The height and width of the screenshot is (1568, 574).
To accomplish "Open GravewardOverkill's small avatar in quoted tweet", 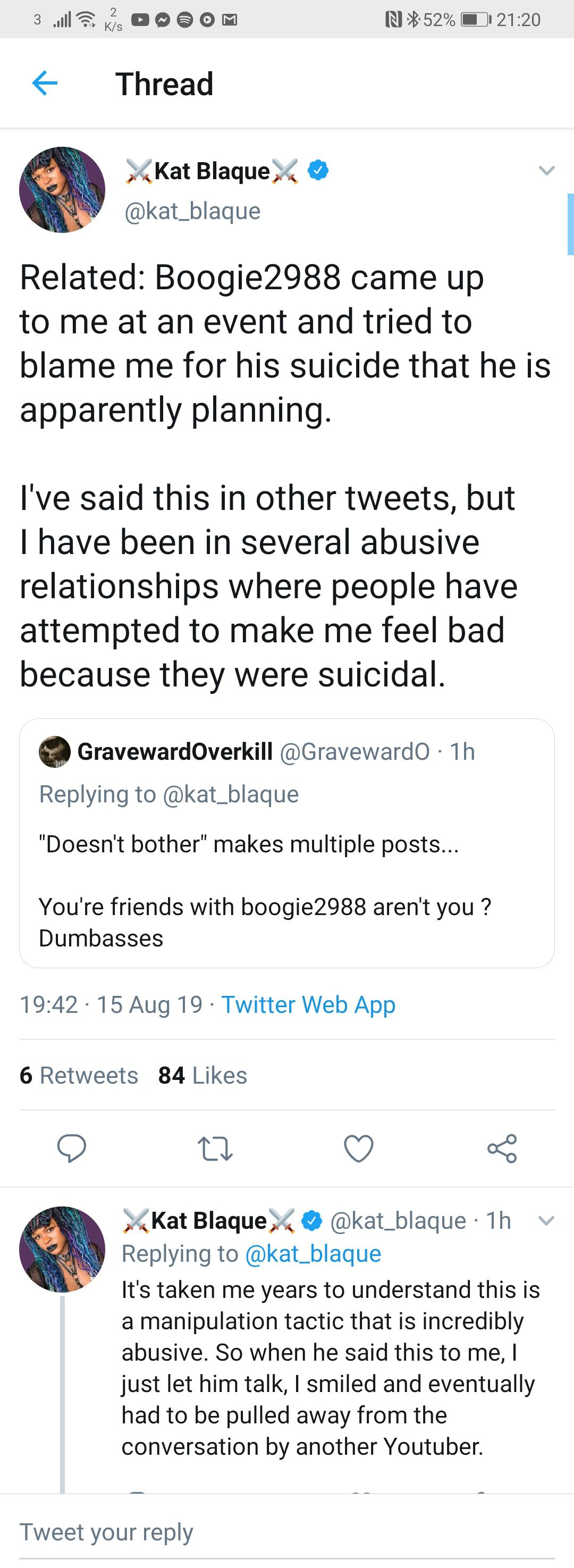I will coord(55,752).
